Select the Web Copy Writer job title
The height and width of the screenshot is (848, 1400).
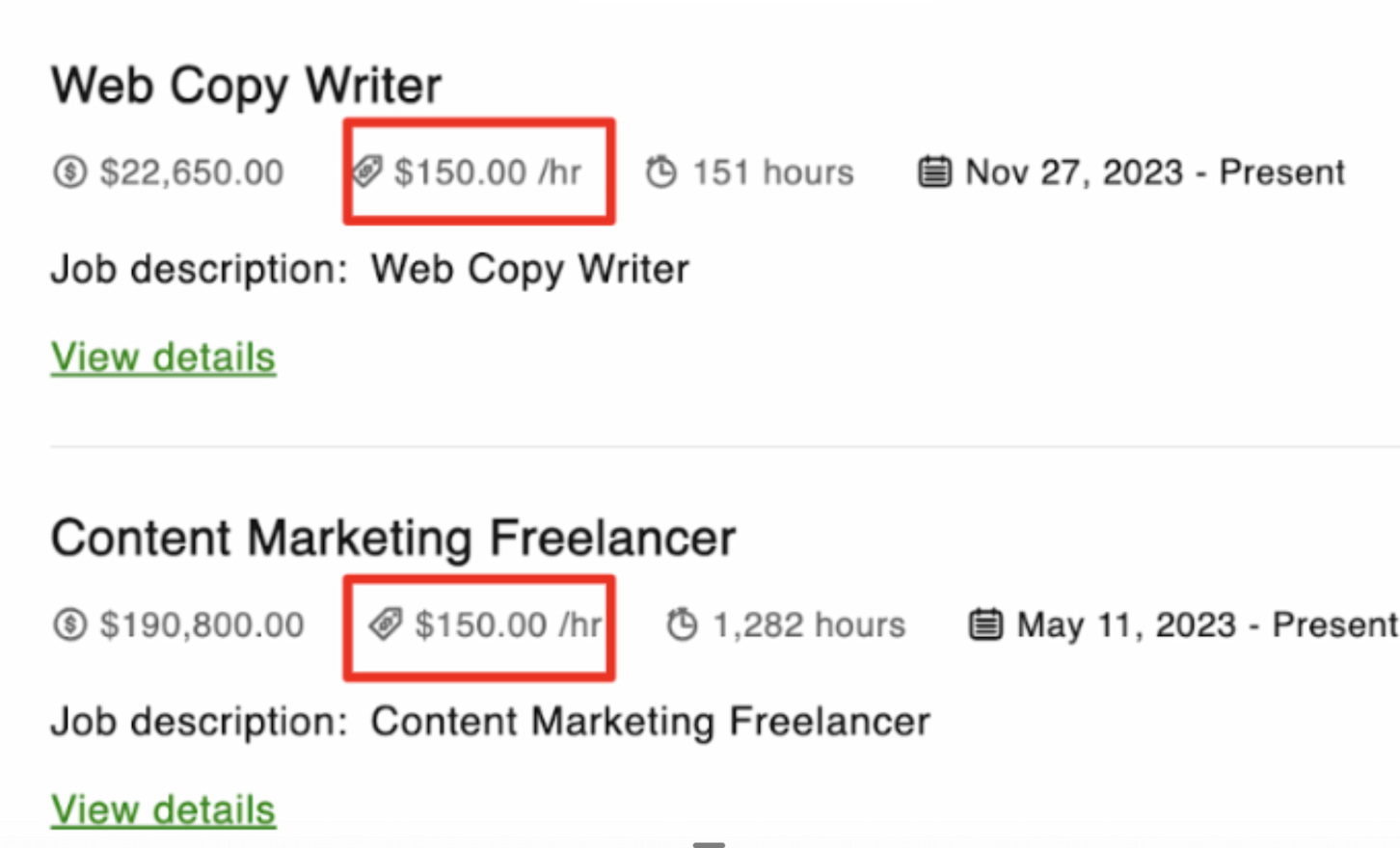point(246,85)
